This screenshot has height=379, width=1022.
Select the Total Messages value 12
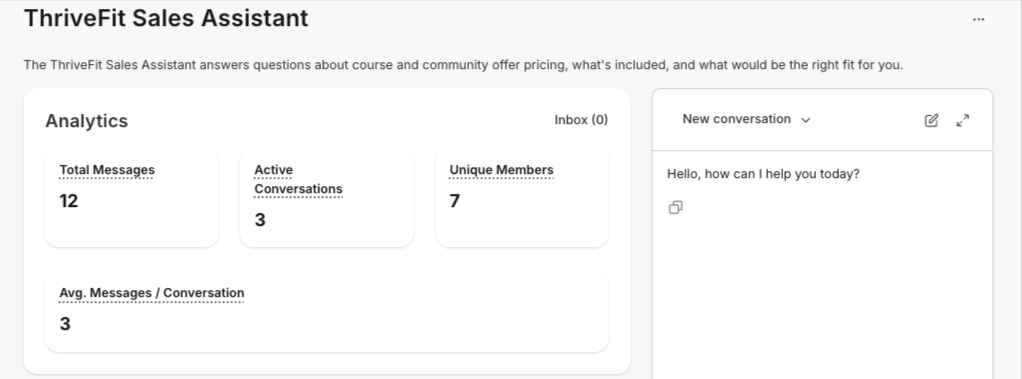[68, 201]
